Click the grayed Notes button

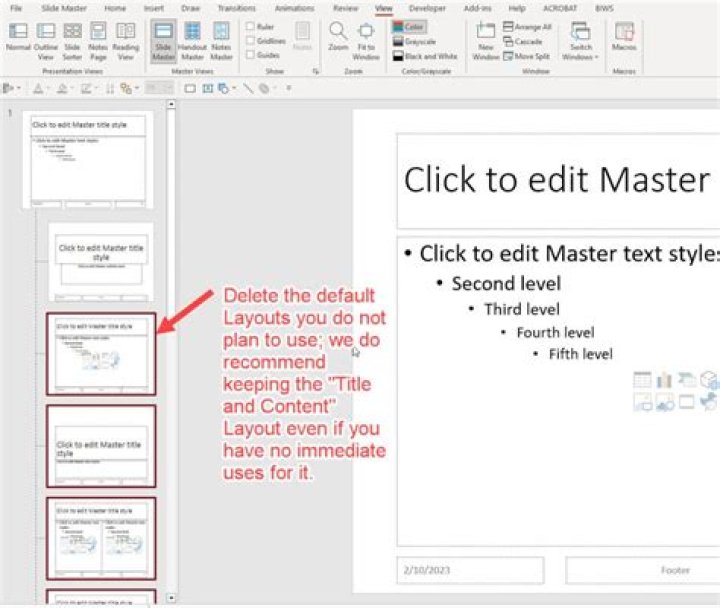tap(302, 37)
